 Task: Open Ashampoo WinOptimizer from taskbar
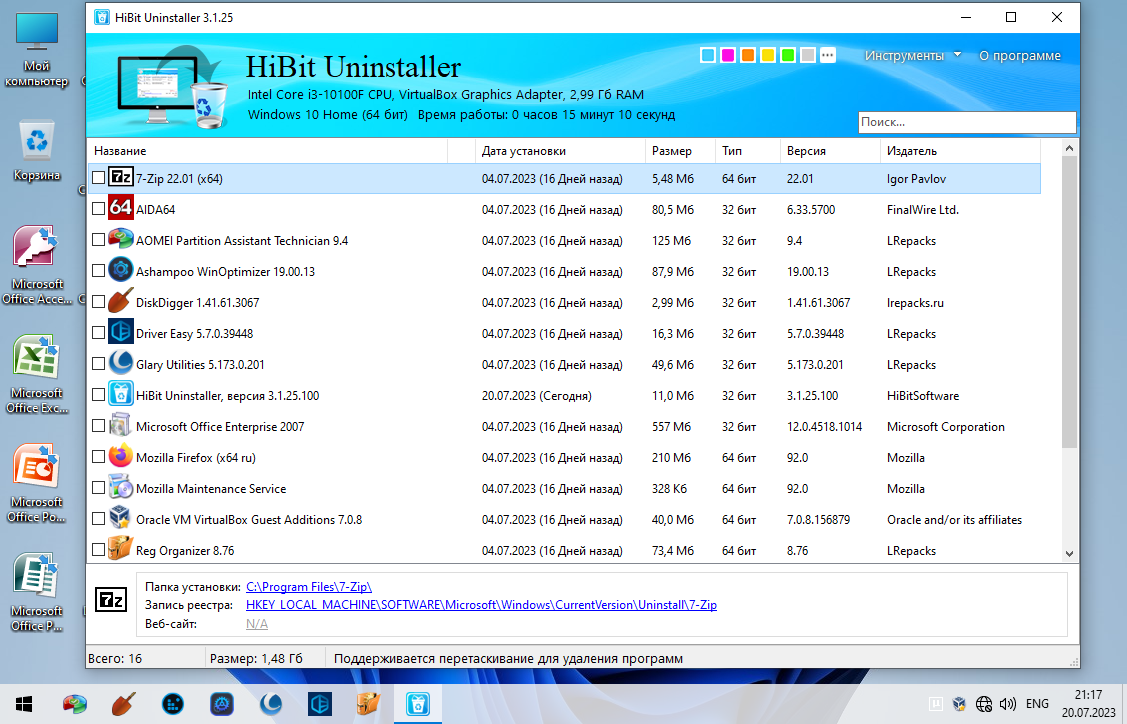point(221,704)
